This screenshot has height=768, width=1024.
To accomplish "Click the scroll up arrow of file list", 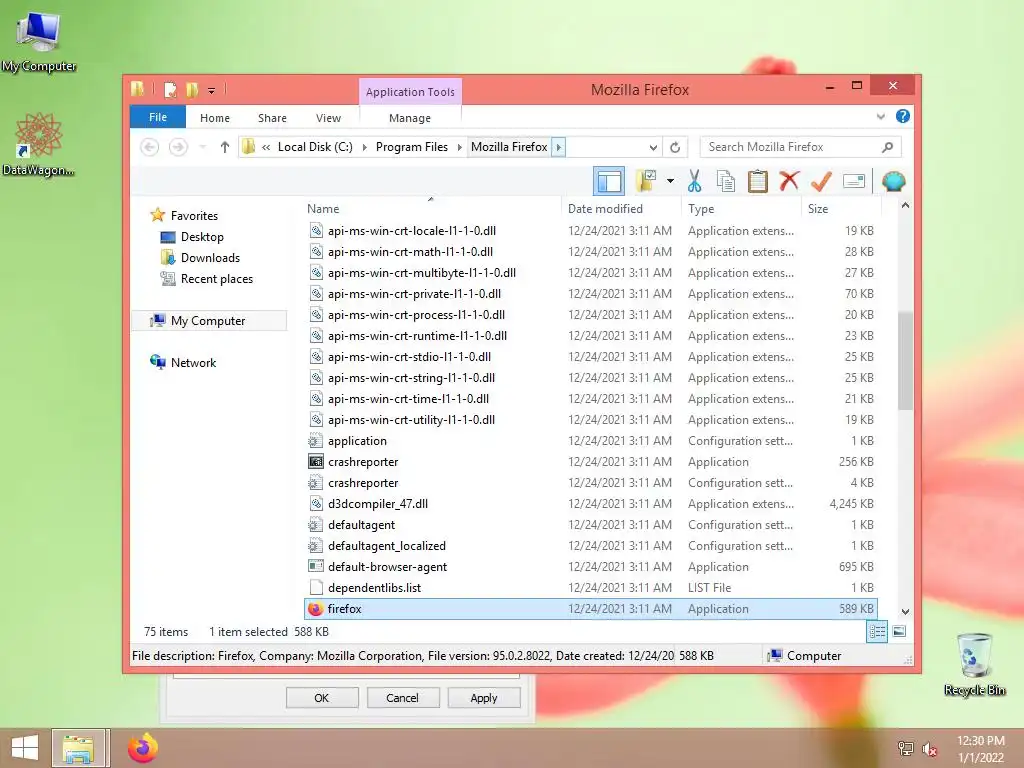I will pos(905,206).
